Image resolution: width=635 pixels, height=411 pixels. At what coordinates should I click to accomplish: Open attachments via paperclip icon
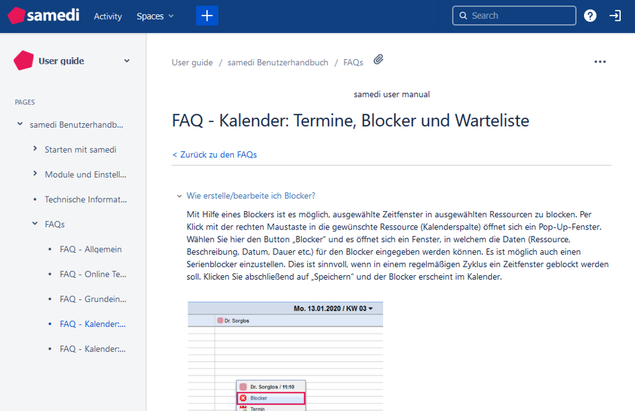(378, 60)
